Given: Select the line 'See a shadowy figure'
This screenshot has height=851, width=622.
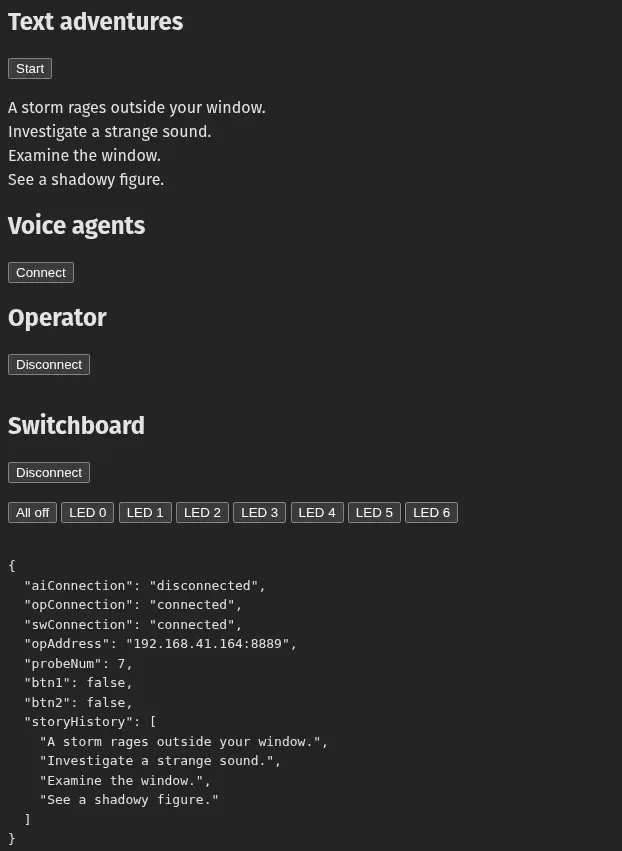Looking at the screenshot, I should 86,179.
